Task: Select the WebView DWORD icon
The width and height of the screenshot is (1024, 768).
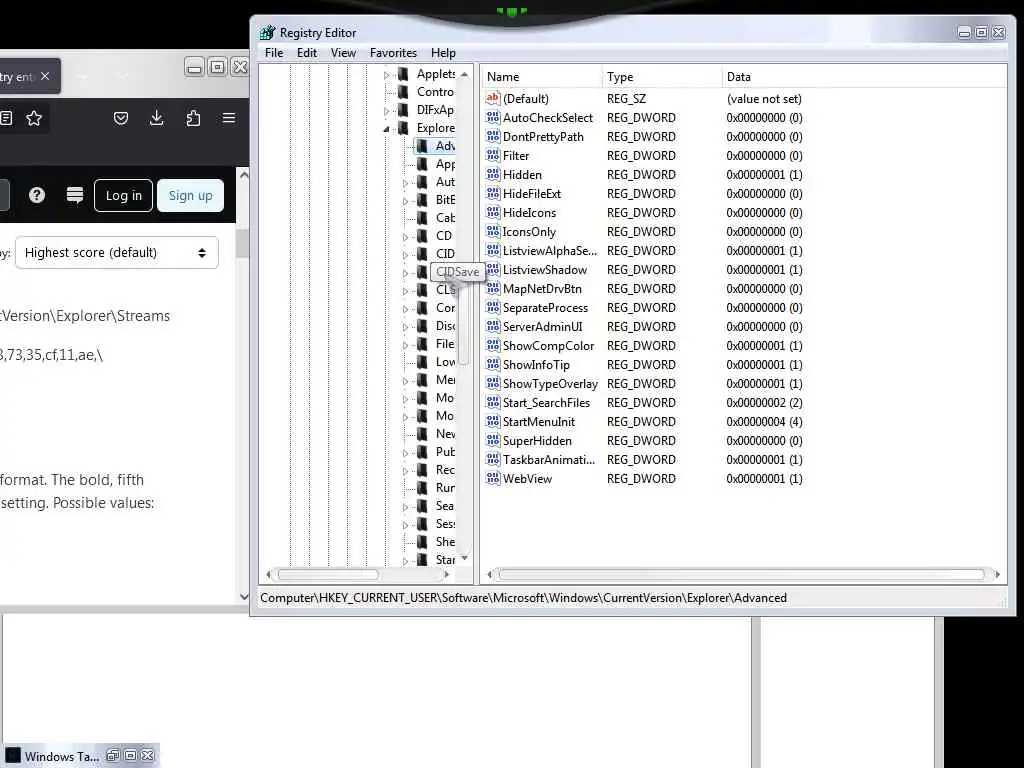Action: point(493,478)
